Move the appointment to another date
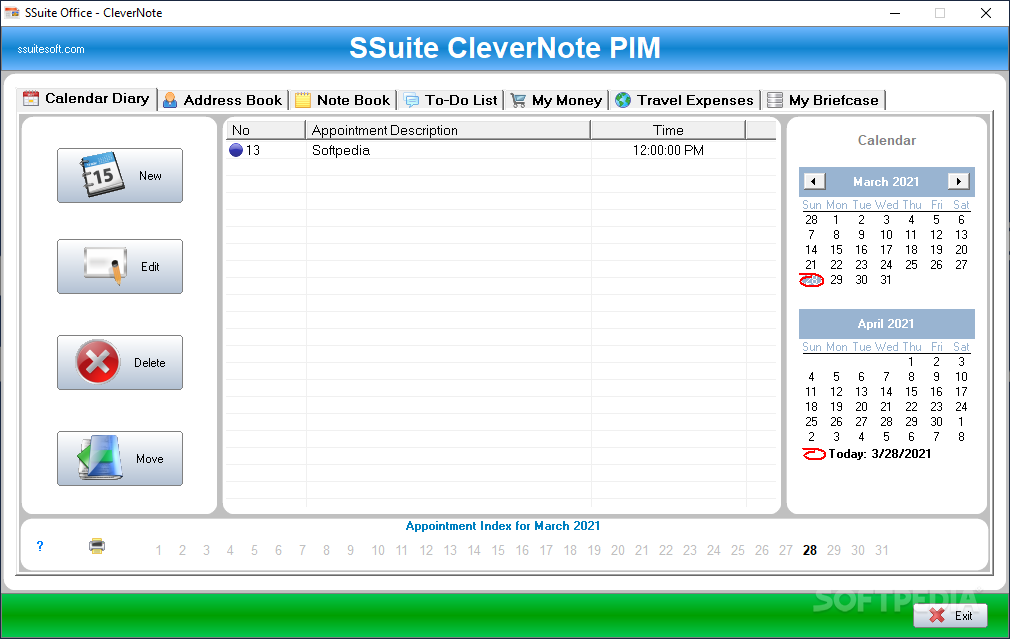 click(120, 459)
